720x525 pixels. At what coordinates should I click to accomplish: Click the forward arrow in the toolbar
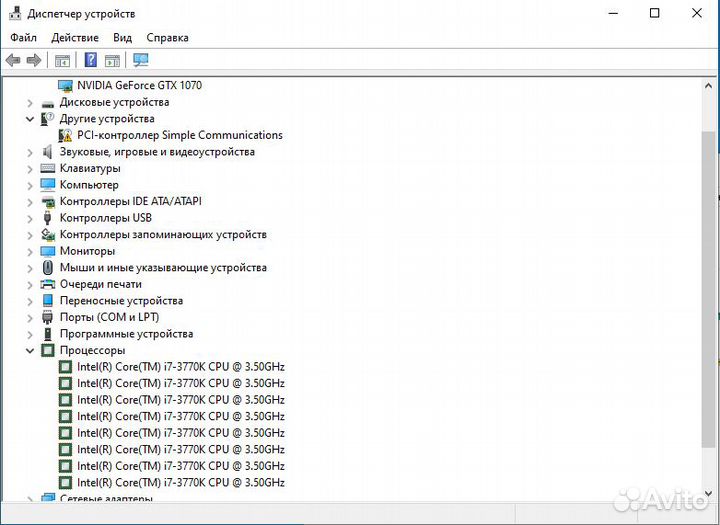tap(34, 60)
